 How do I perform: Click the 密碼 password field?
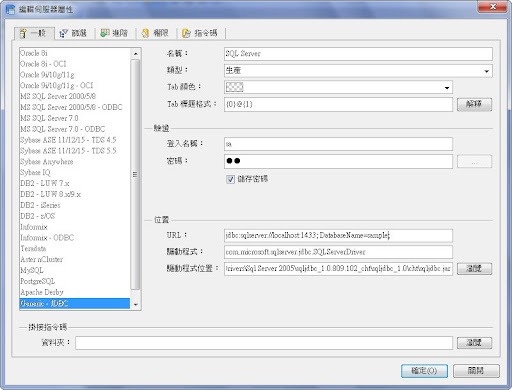(x=338, y=161)
